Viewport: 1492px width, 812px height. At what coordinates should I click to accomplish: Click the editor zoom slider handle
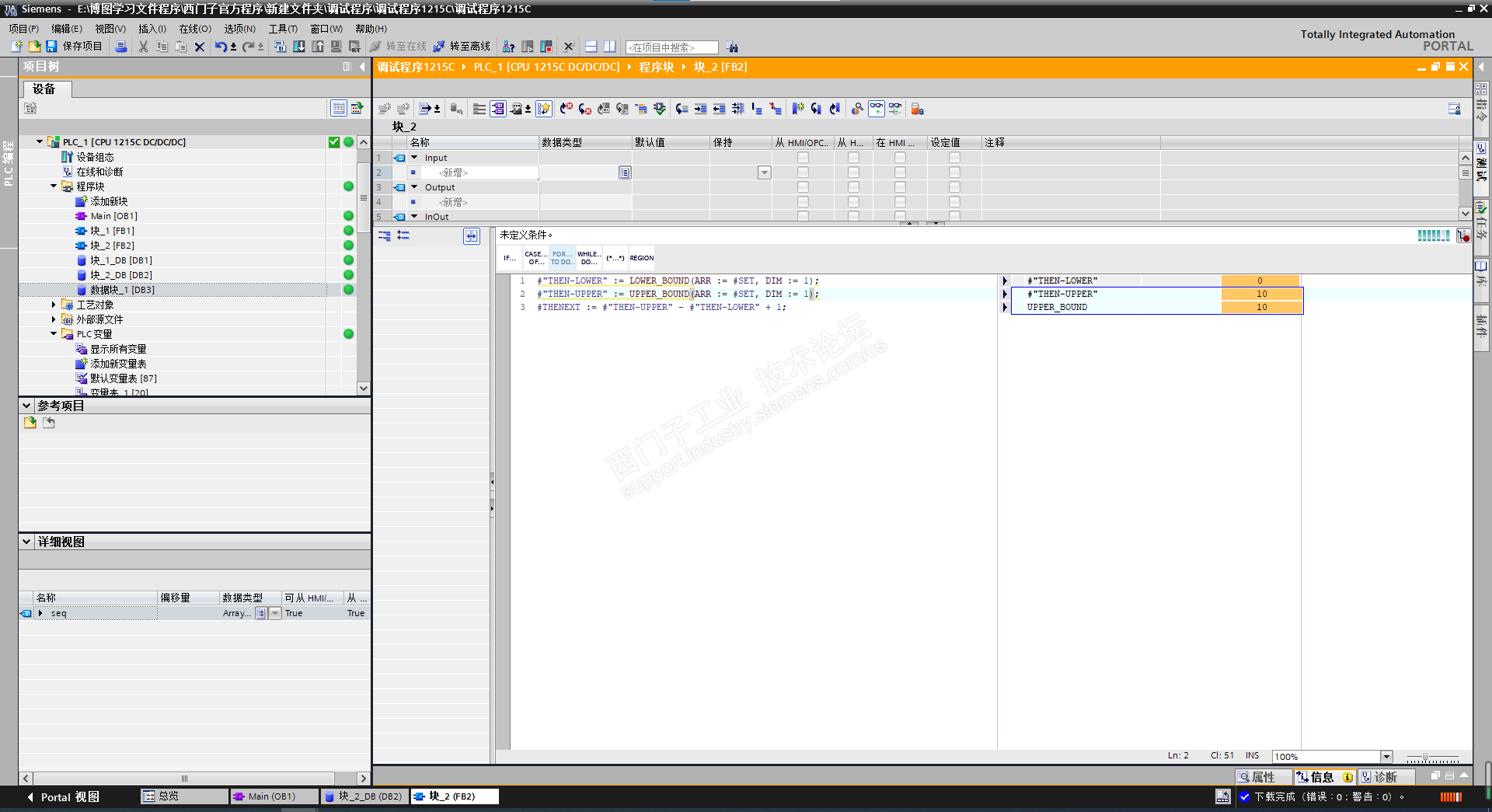point(1425,757)
